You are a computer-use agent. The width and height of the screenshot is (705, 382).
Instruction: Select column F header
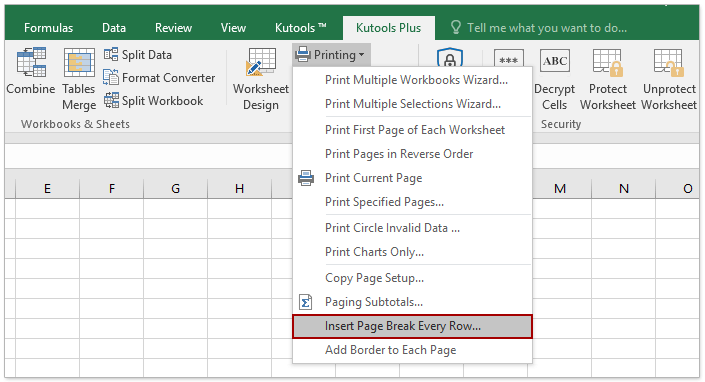tap(112, 188)
